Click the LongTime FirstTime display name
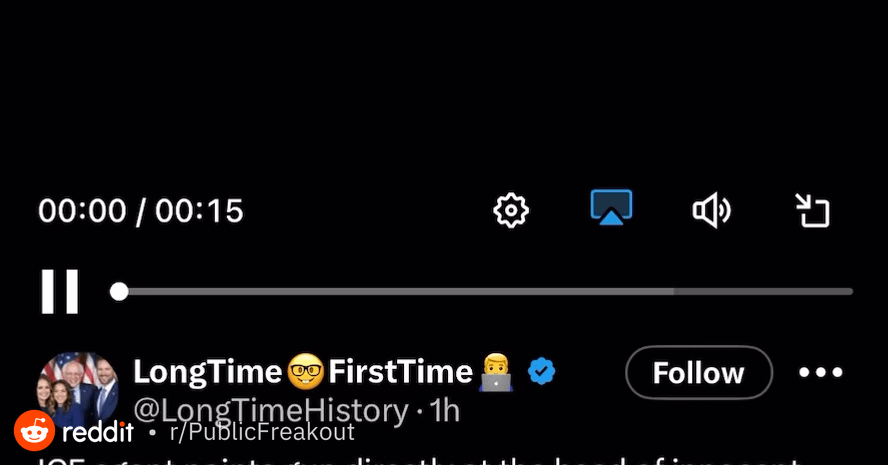888x465 pixels. coord(323,372)
